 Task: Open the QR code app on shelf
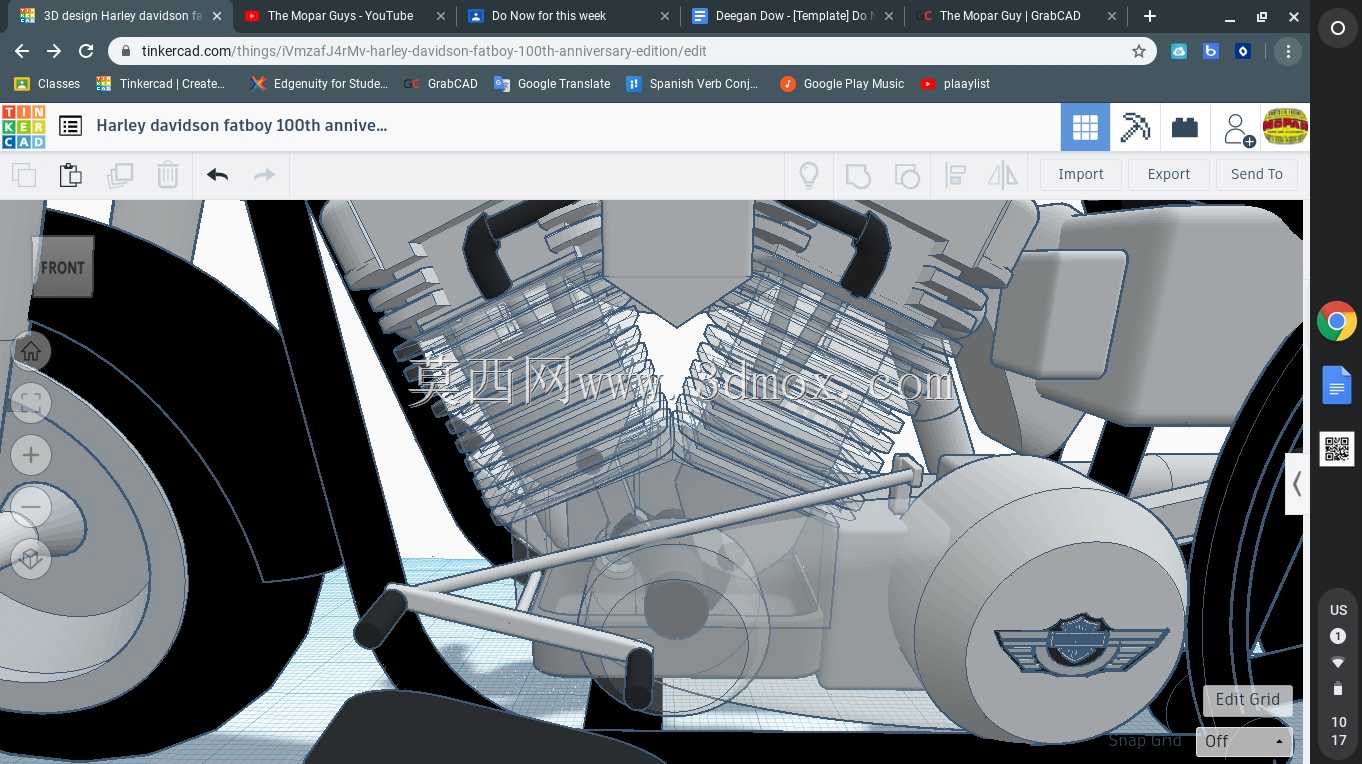1337,449
